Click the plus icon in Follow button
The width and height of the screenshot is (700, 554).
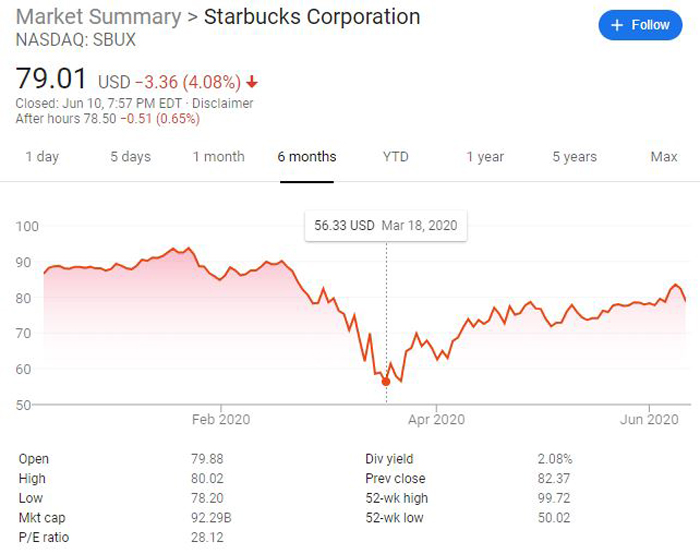617,25
